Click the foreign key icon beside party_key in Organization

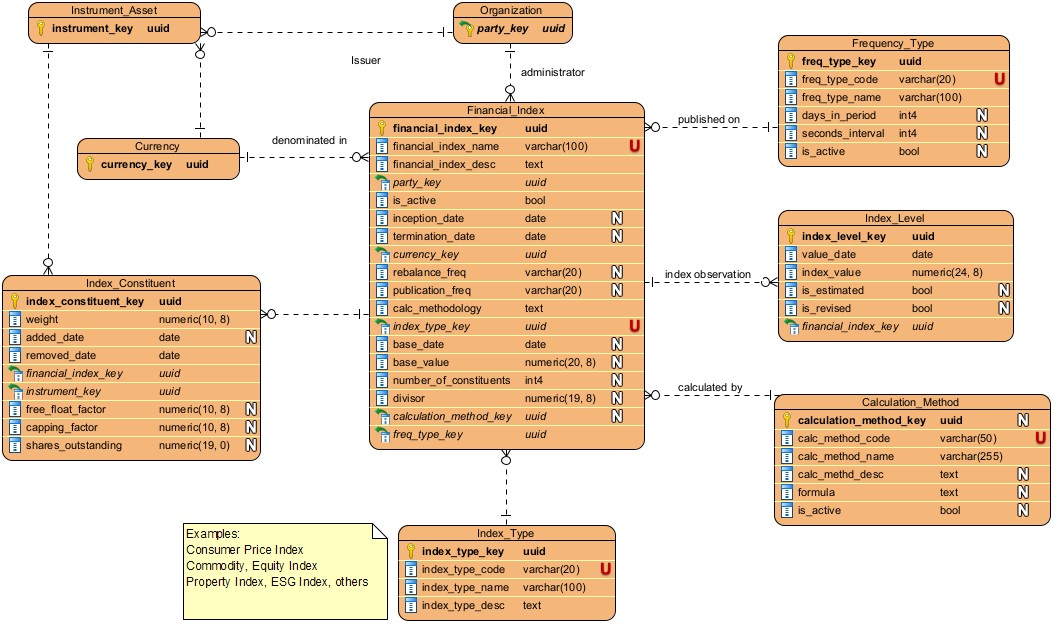[467, 29]
